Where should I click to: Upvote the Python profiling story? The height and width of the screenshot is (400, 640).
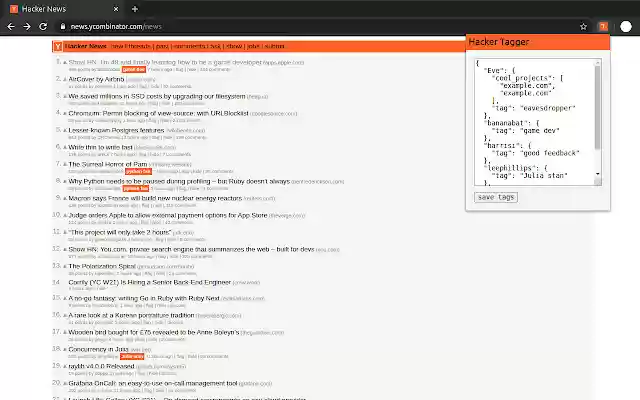pyautogui.click(x=65, y=182)
